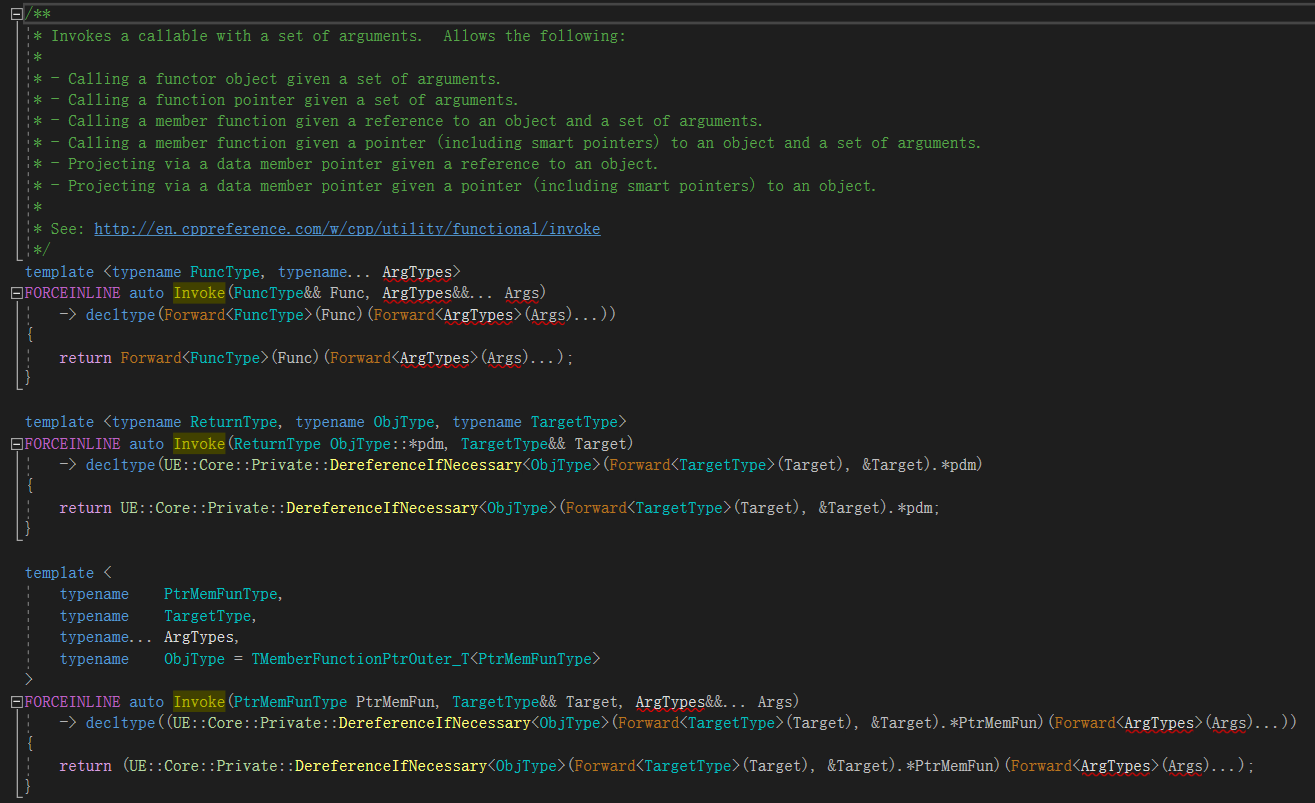
Task: Click '*pdm' in the Invoke parameter list
Action: (427, 443)
